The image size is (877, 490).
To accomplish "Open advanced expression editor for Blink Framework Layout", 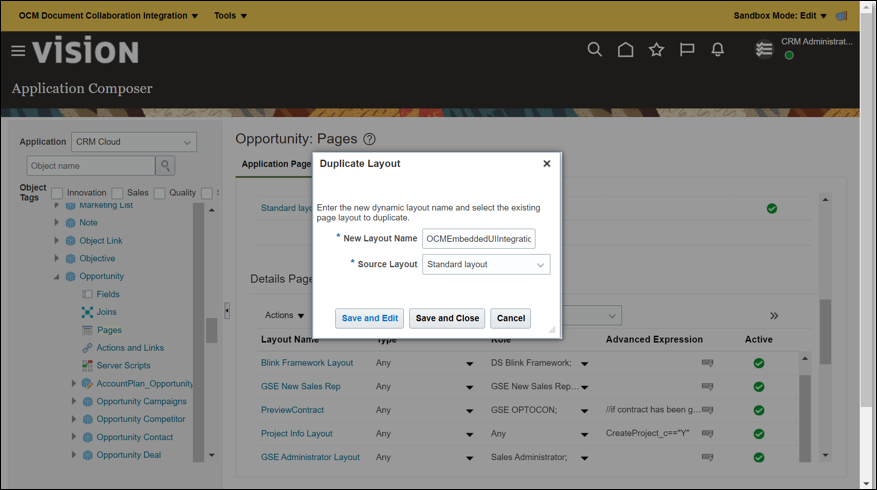I will tap(707, 363).
